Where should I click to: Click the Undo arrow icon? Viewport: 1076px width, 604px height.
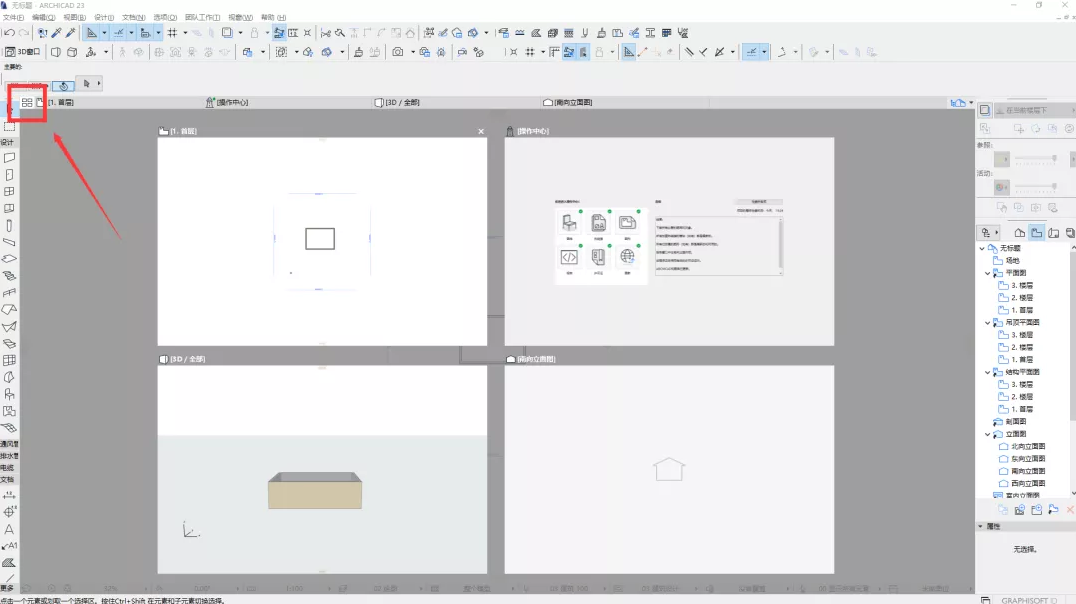[9, 32]
